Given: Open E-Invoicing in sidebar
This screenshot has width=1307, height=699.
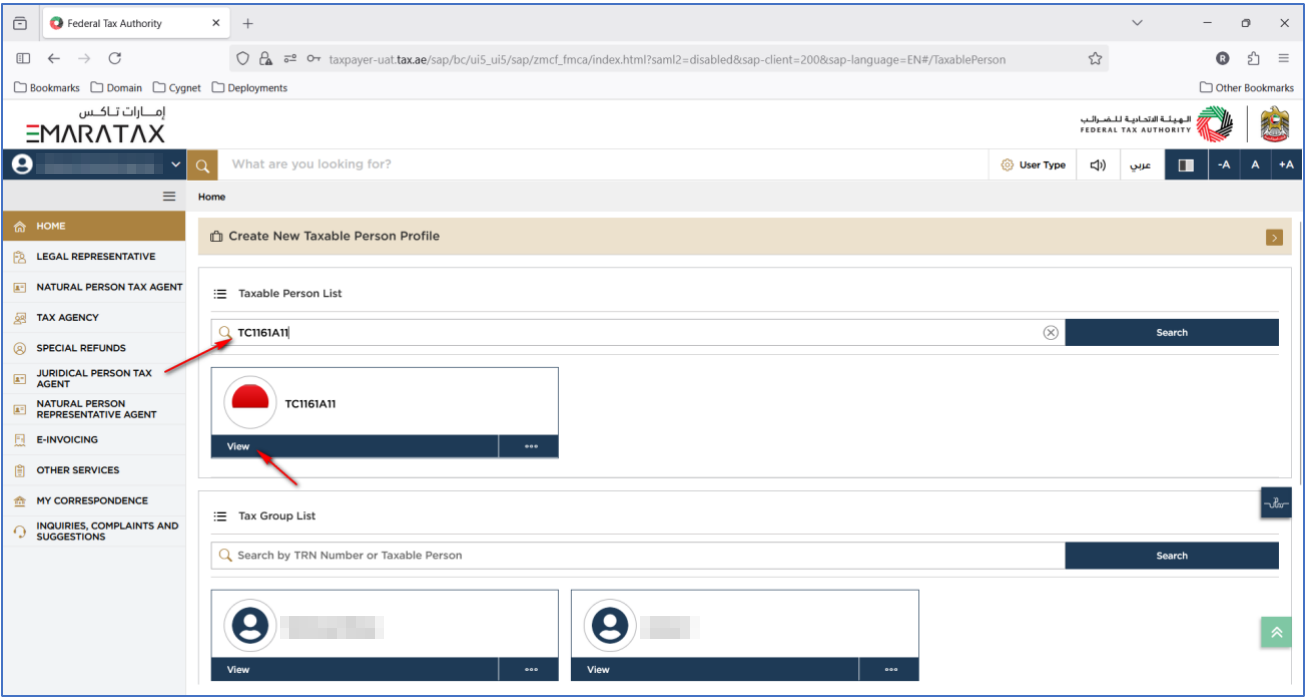Looking at the screenshot, I should [94, 440].
